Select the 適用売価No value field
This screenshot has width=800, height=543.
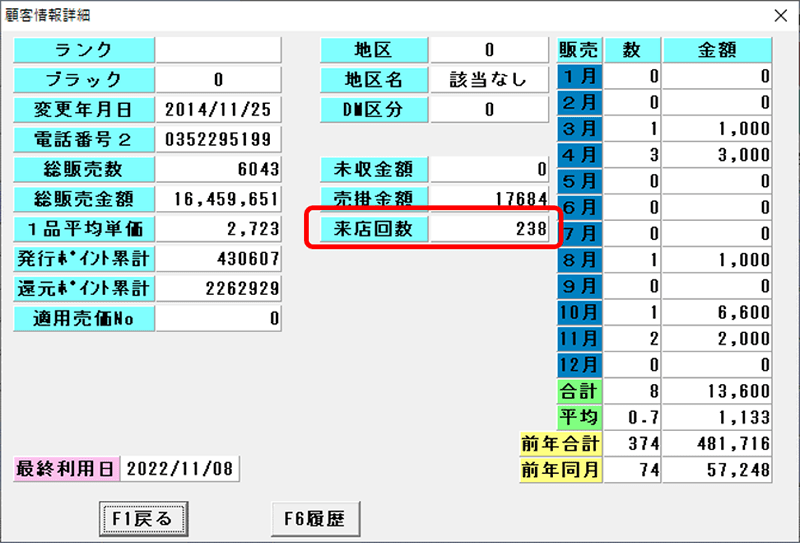tap(219, 319)
